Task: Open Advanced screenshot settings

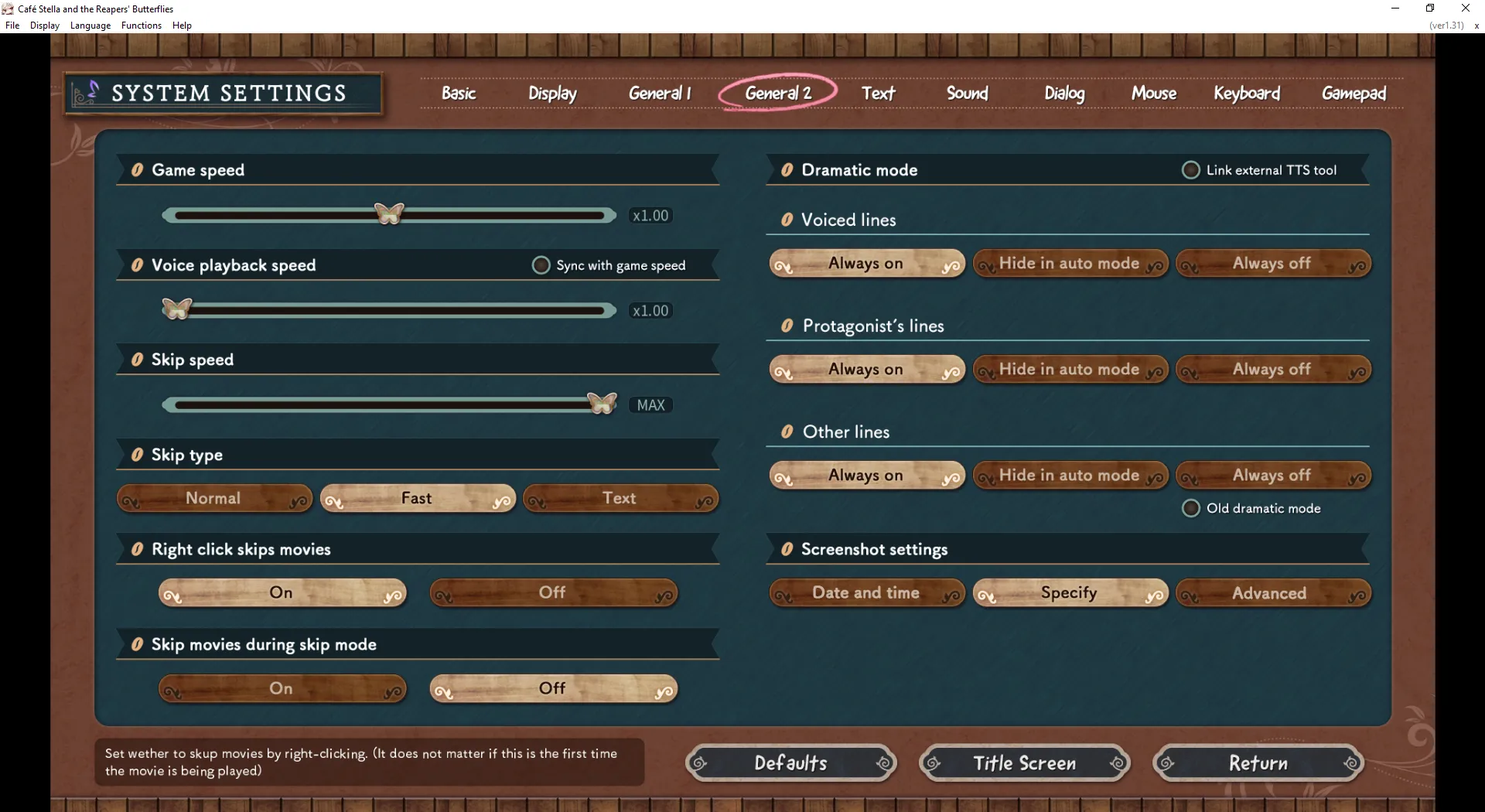Action: tap(1273, 593)
